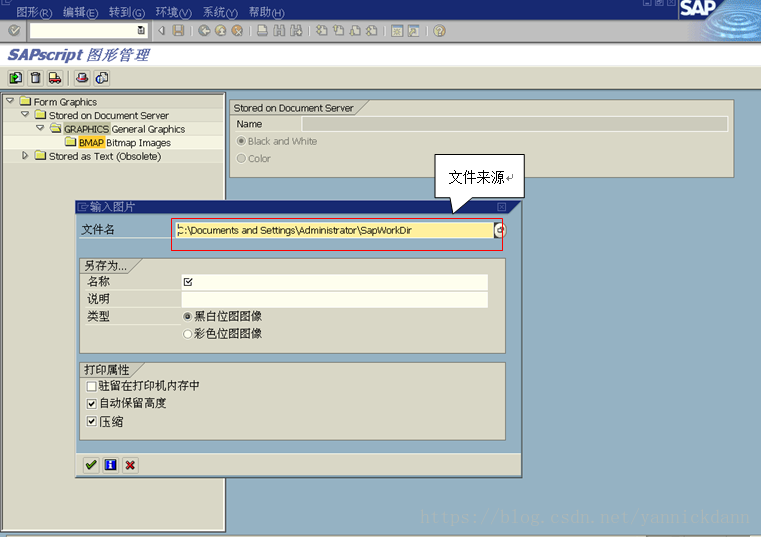Click the green checkmark Enter icon in toolbar
The width and height of the screenshot is (761, 537).
tap(14, 31)
